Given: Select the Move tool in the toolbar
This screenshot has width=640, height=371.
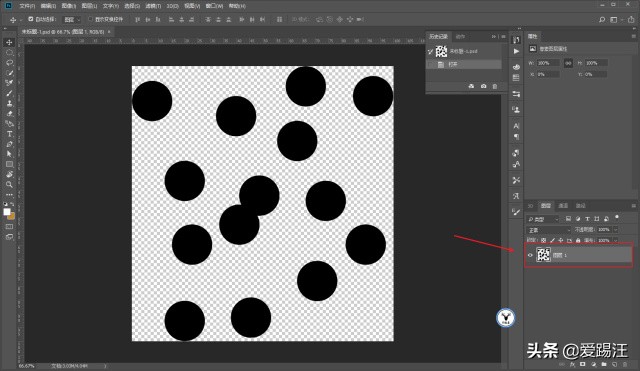Looking at the screenshot, I should (9, 42).
